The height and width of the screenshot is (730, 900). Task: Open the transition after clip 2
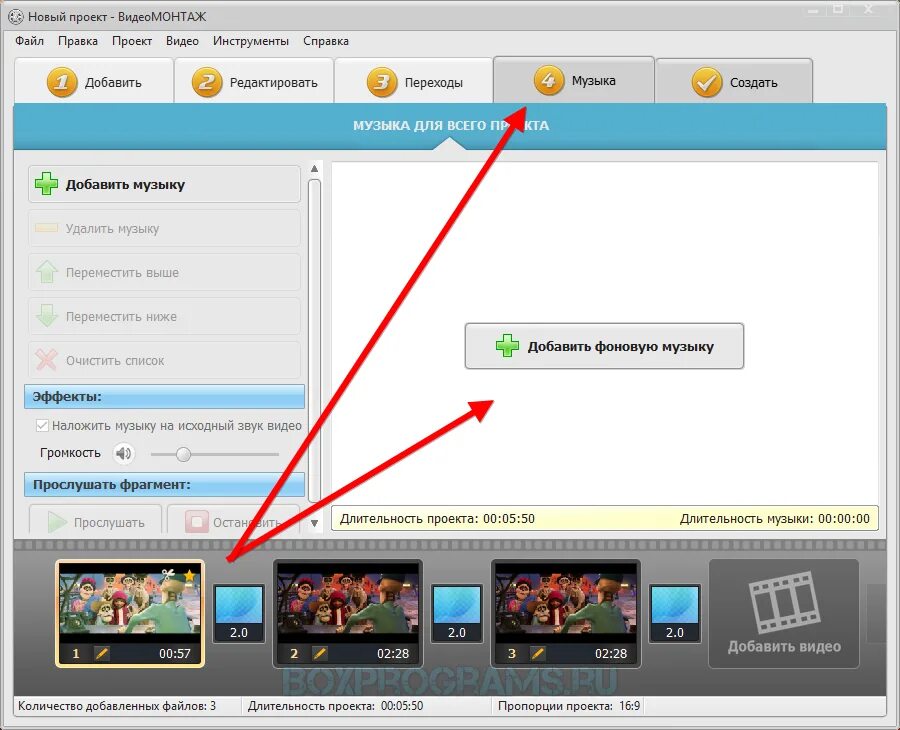pyautogui.click(x=457, y=613)
